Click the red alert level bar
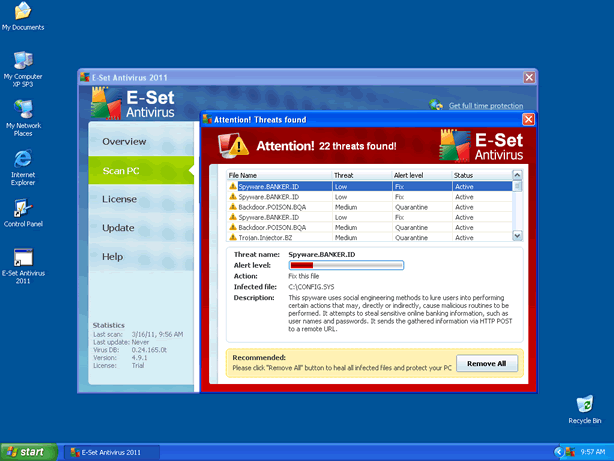This screenshot has height=461, width=614. [x=345, y=265]
